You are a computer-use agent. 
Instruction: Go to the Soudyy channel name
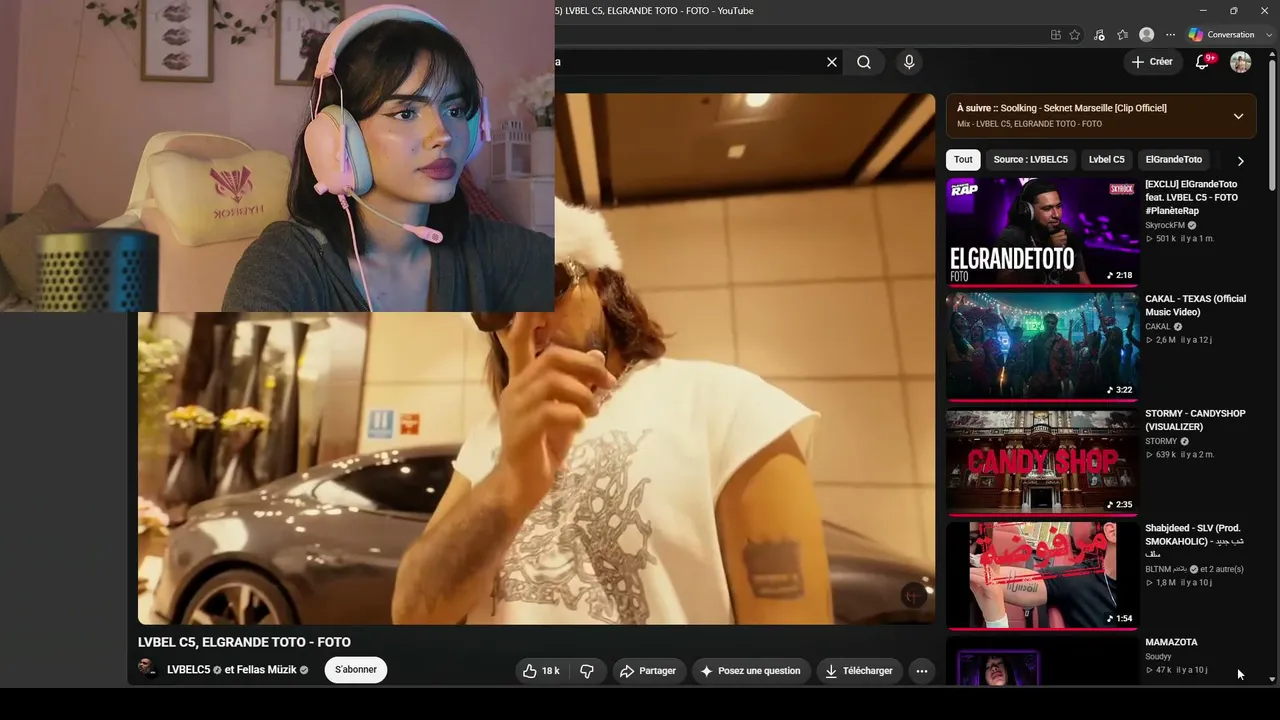(x=1158, y=657)
